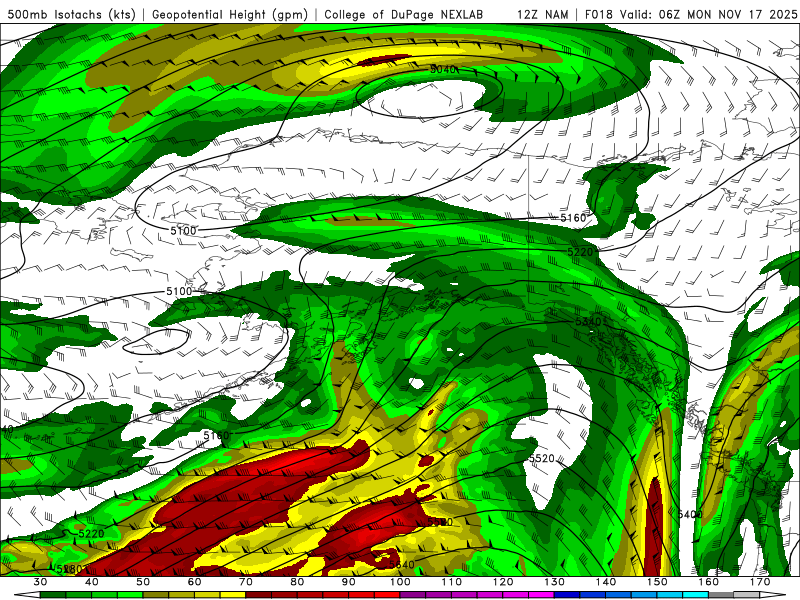The height and width of the screenshot is (600, 800).
Task: Click the 30 kts value on color scale
Action: click(x=40, y=582)
